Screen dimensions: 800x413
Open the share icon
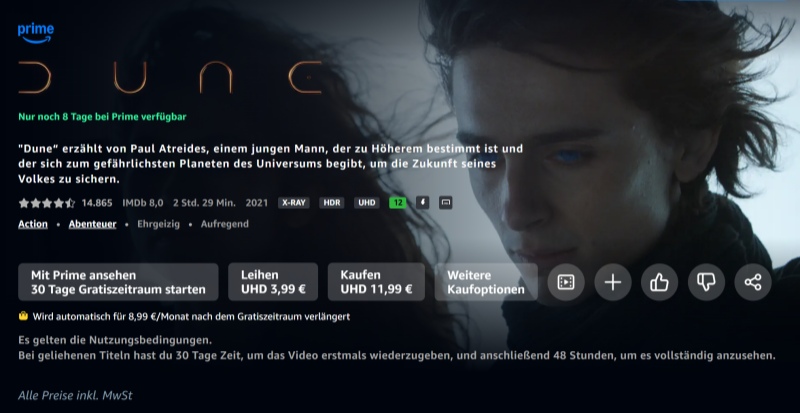753,282
